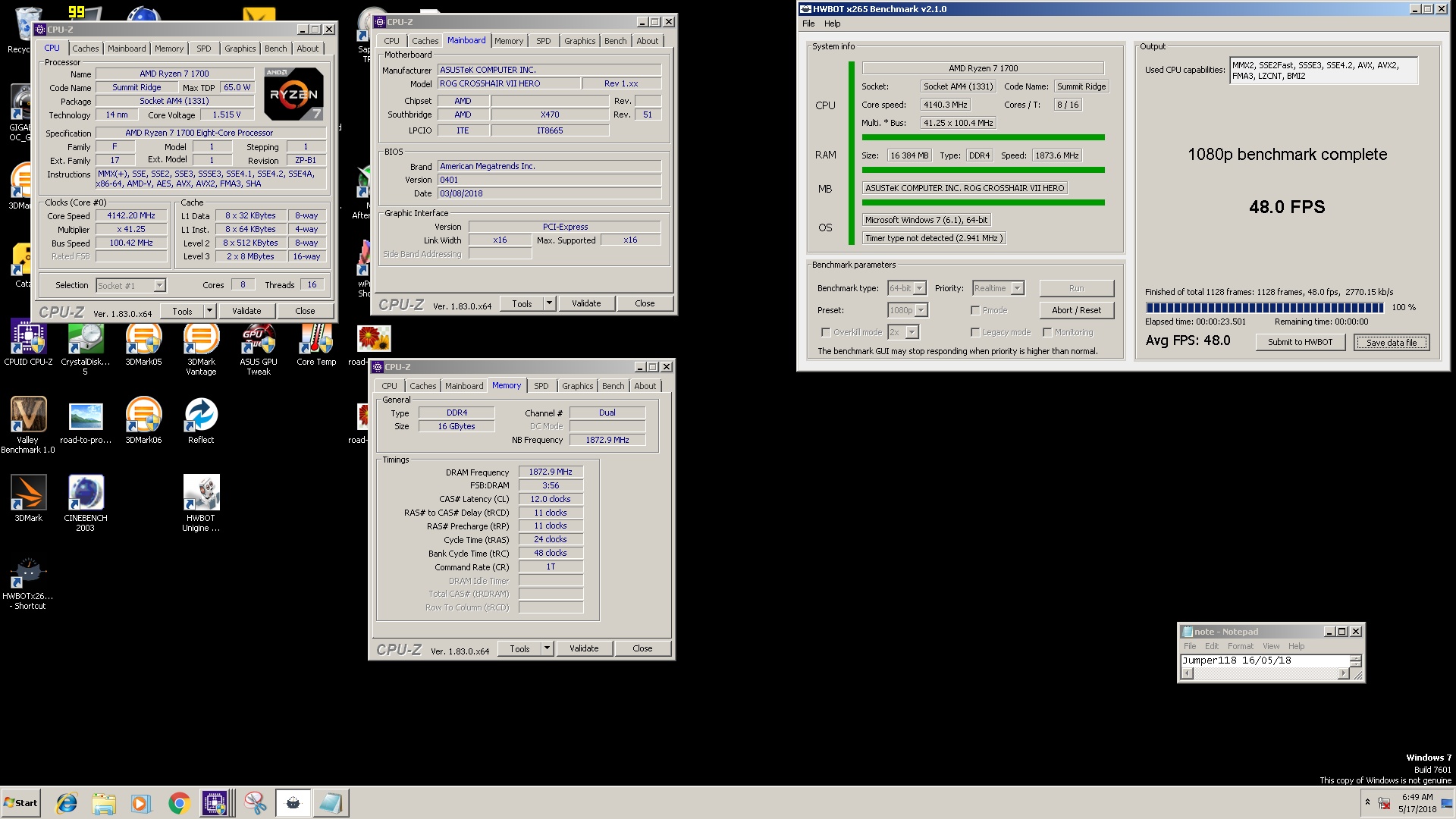Switch to Notepad taskbar button
Image resolution: width=1456 pixels, height=819 pixels.
[x=330, y=803]
